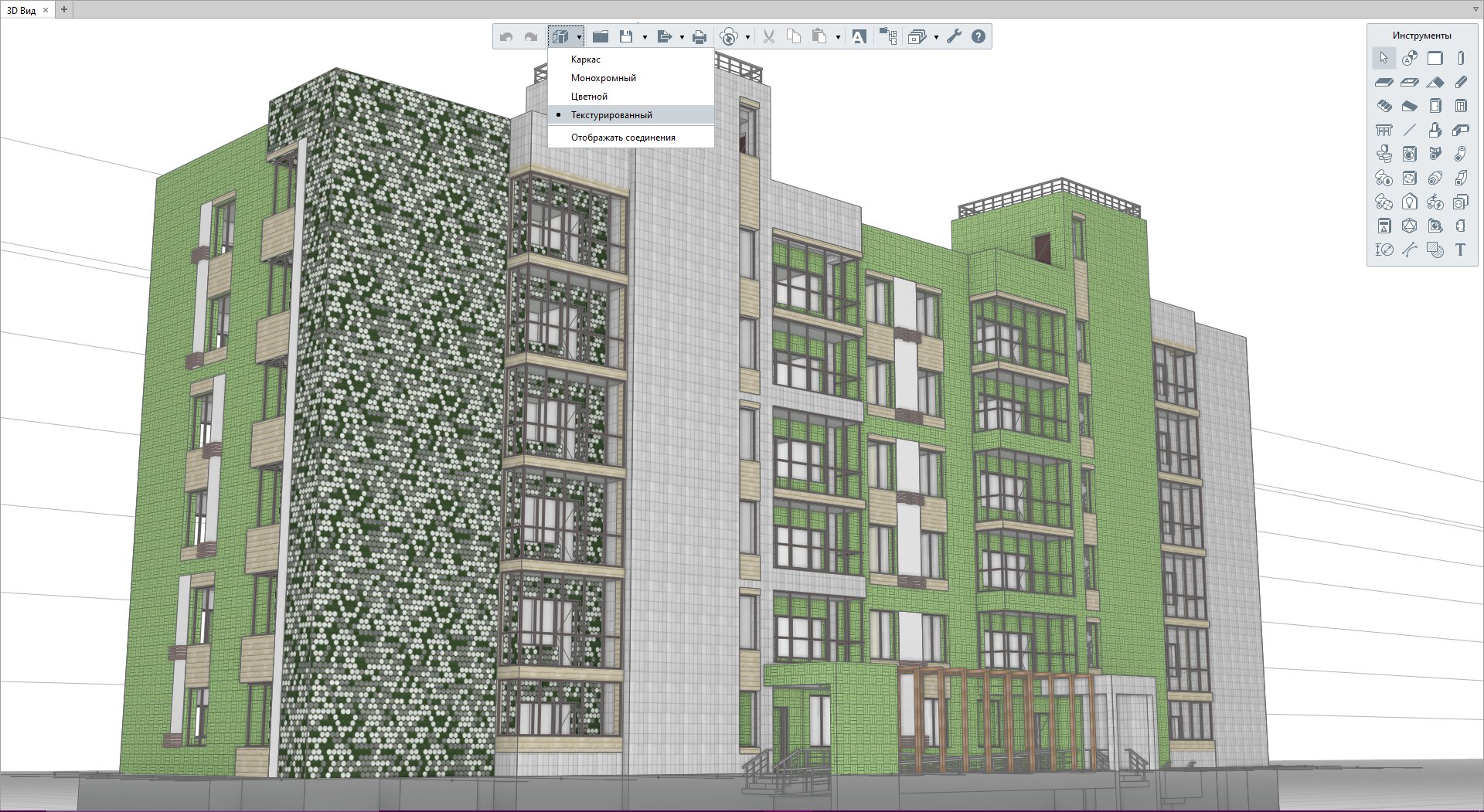Select the Roof tool
The height and width of the screenshot is (812, 1484).
point(1435,82)
